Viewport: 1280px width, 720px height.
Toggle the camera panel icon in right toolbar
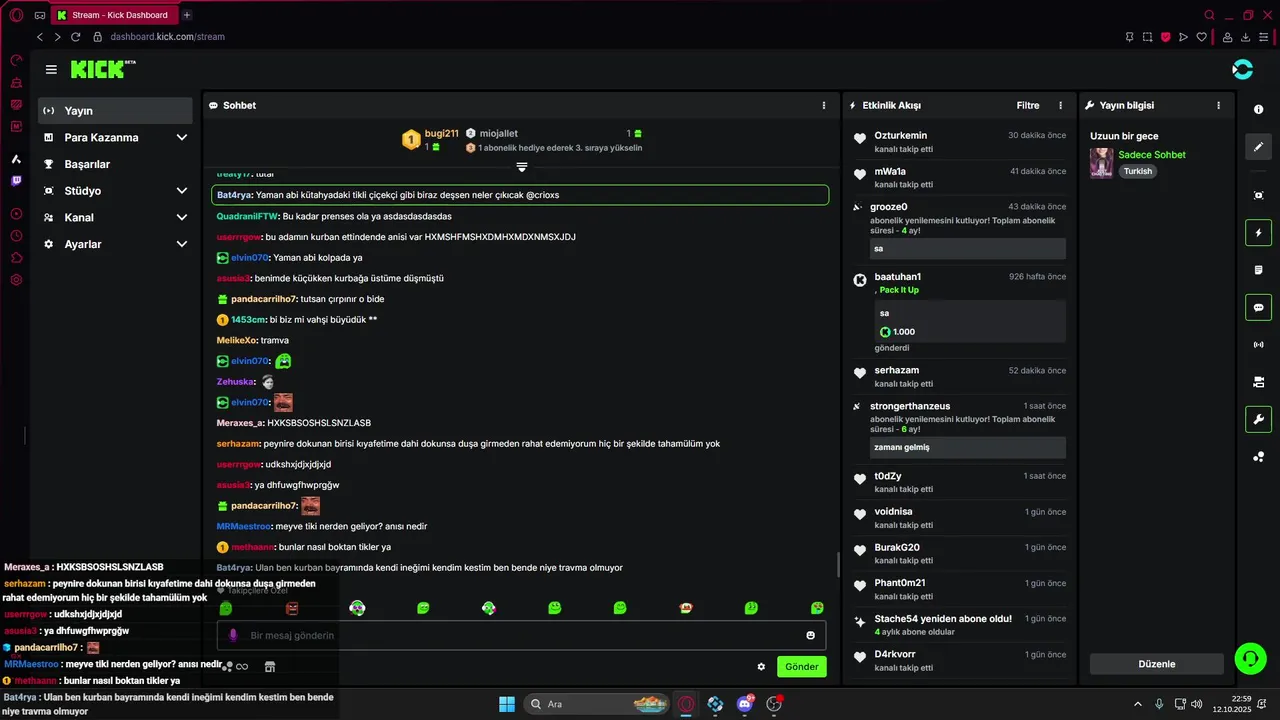[x=1258, y=382]
